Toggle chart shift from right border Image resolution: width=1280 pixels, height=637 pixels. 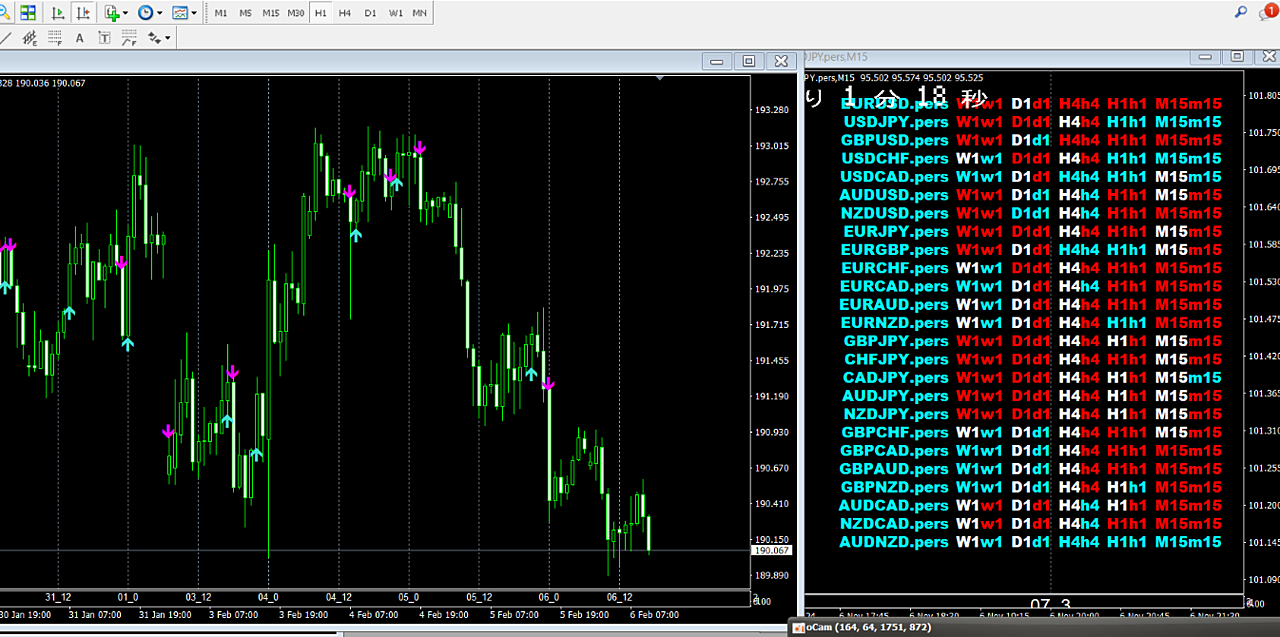coord(83,13)
